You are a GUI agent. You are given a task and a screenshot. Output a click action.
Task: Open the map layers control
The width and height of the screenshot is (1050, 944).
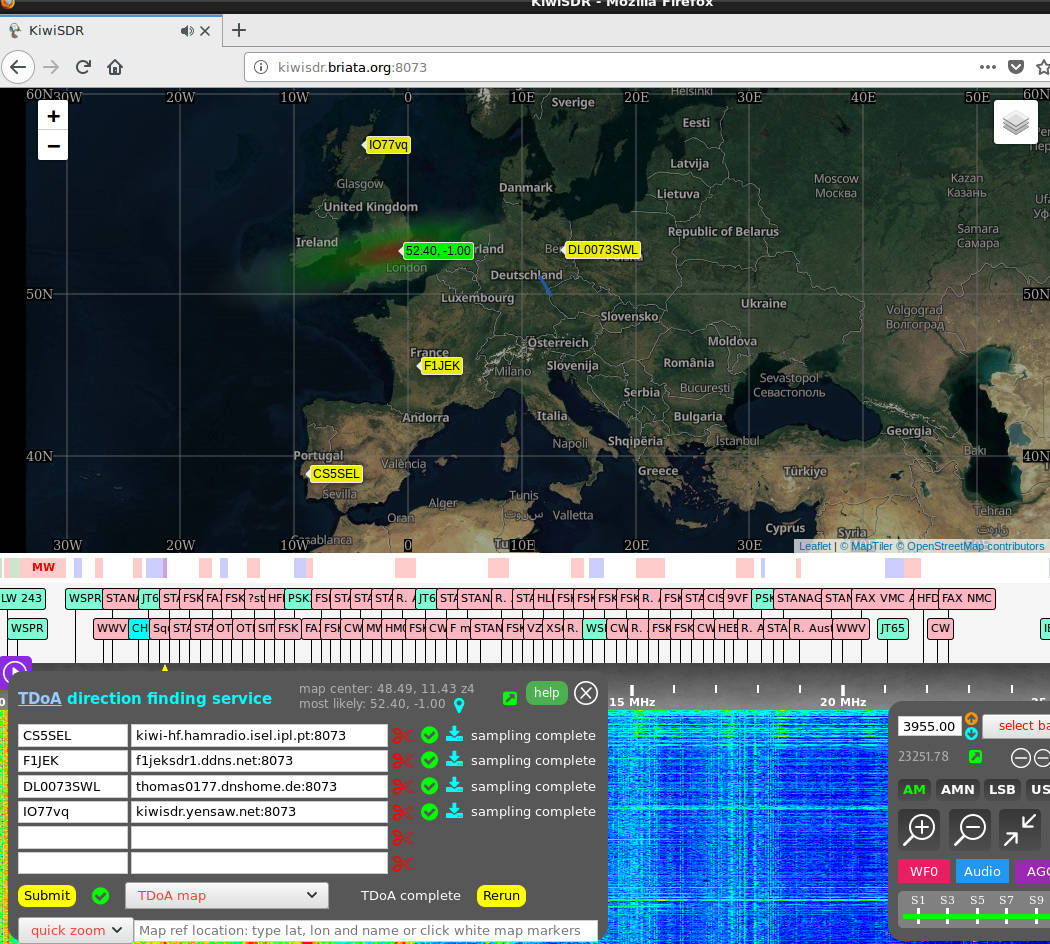click(1015, 123)
